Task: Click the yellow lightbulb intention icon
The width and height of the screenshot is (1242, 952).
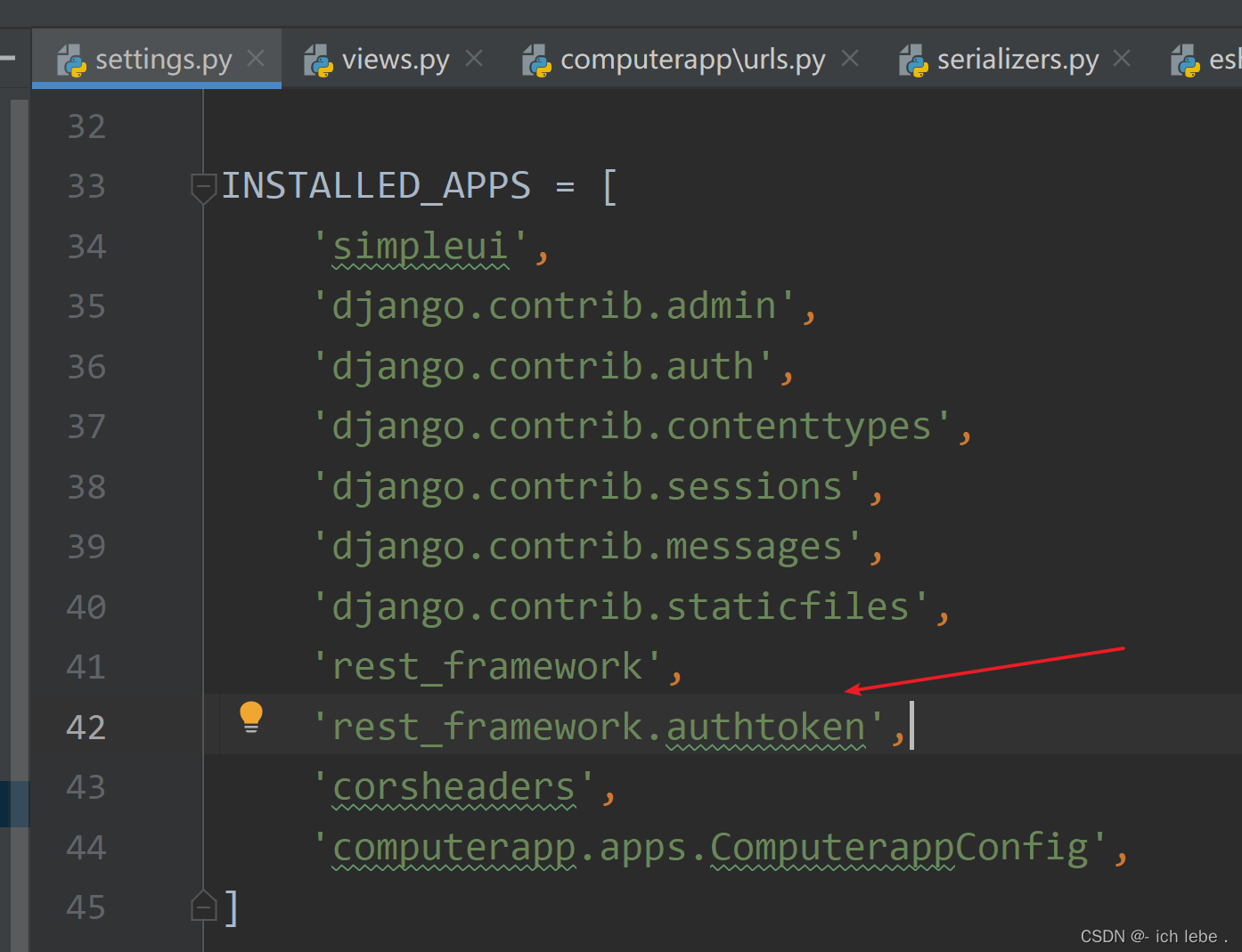Action: pyautogui.click(x=251, y=717)
